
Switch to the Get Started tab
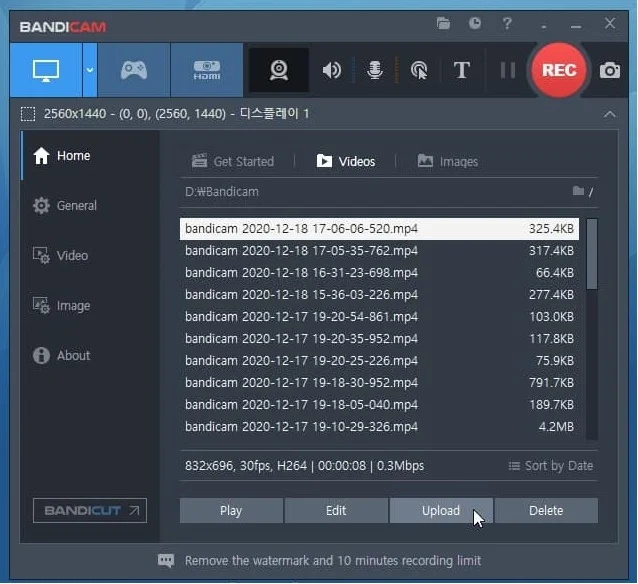(x=233, y=162)
